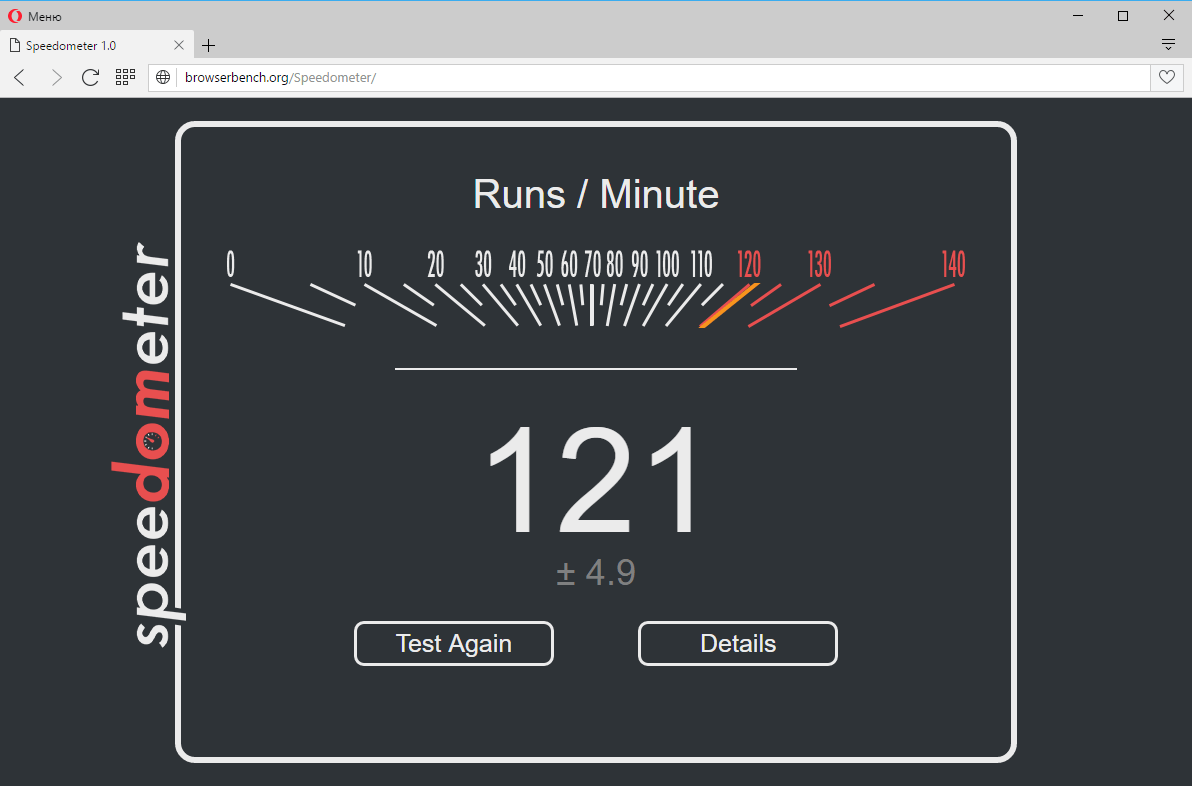Screen dimensions: 1192x786
Task: Maximize the Opera window
Action: (x=1123, y=16)
